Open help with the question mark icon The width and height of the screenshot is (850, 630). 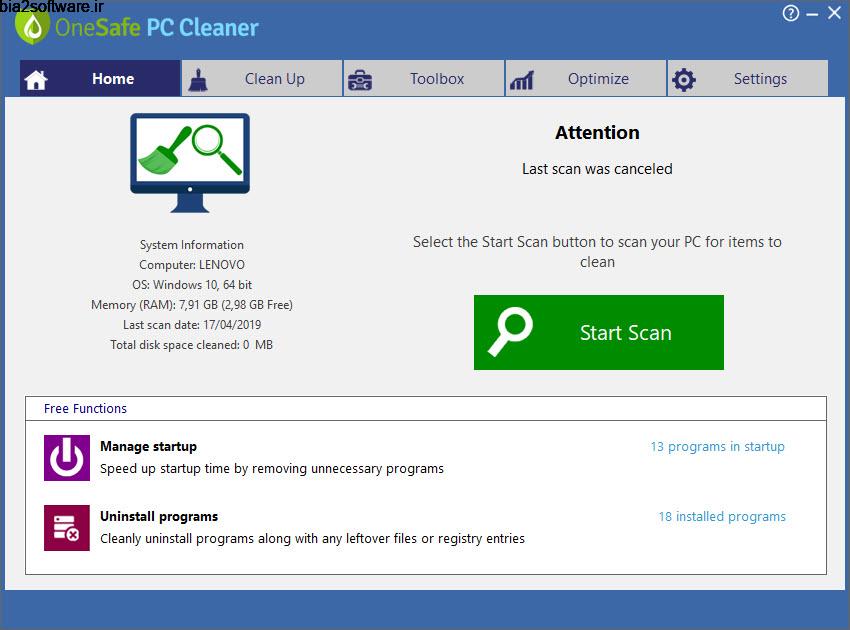pyautogui.click(x=789, y=13)
